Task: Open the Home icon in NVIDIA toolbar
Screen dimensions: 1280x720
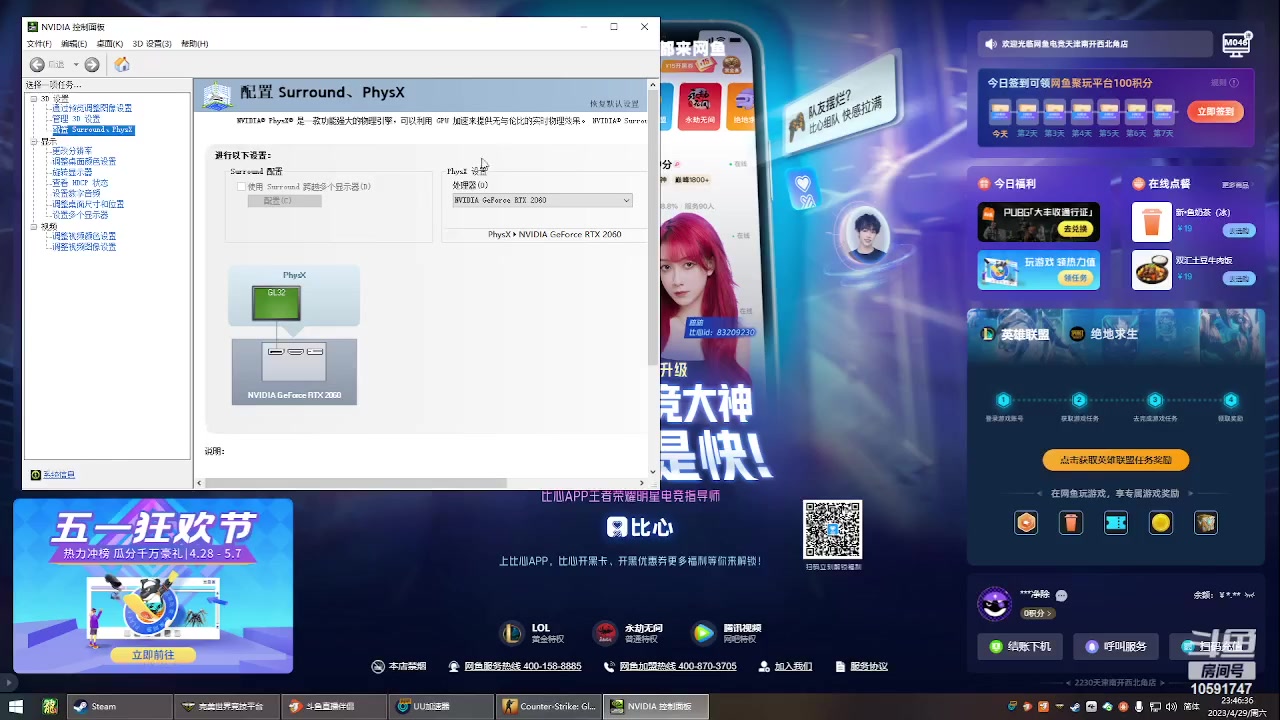Action: pyautogui.click(x=122, y=65)
